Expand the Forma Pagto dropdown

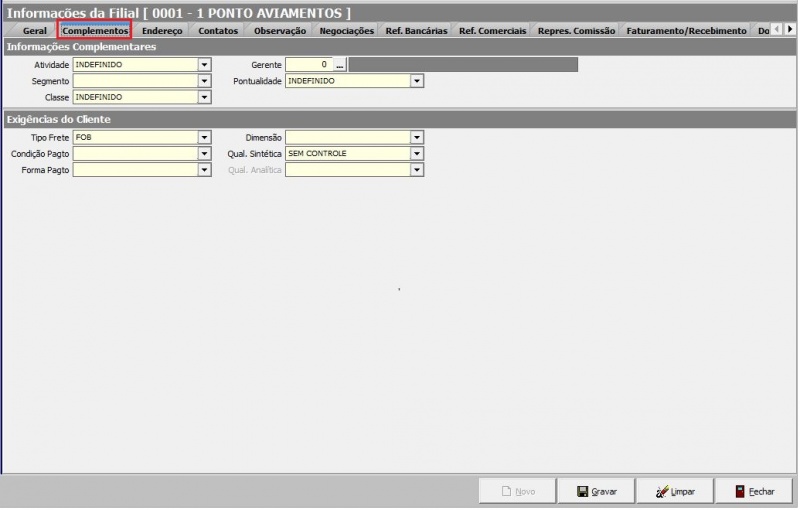tap(205, 171)
